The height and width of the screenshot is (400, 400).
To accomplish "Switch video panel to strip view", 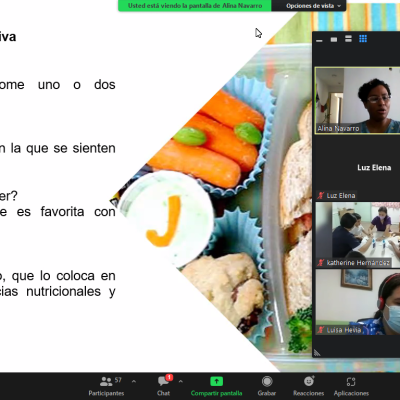I will pos(348,39).
